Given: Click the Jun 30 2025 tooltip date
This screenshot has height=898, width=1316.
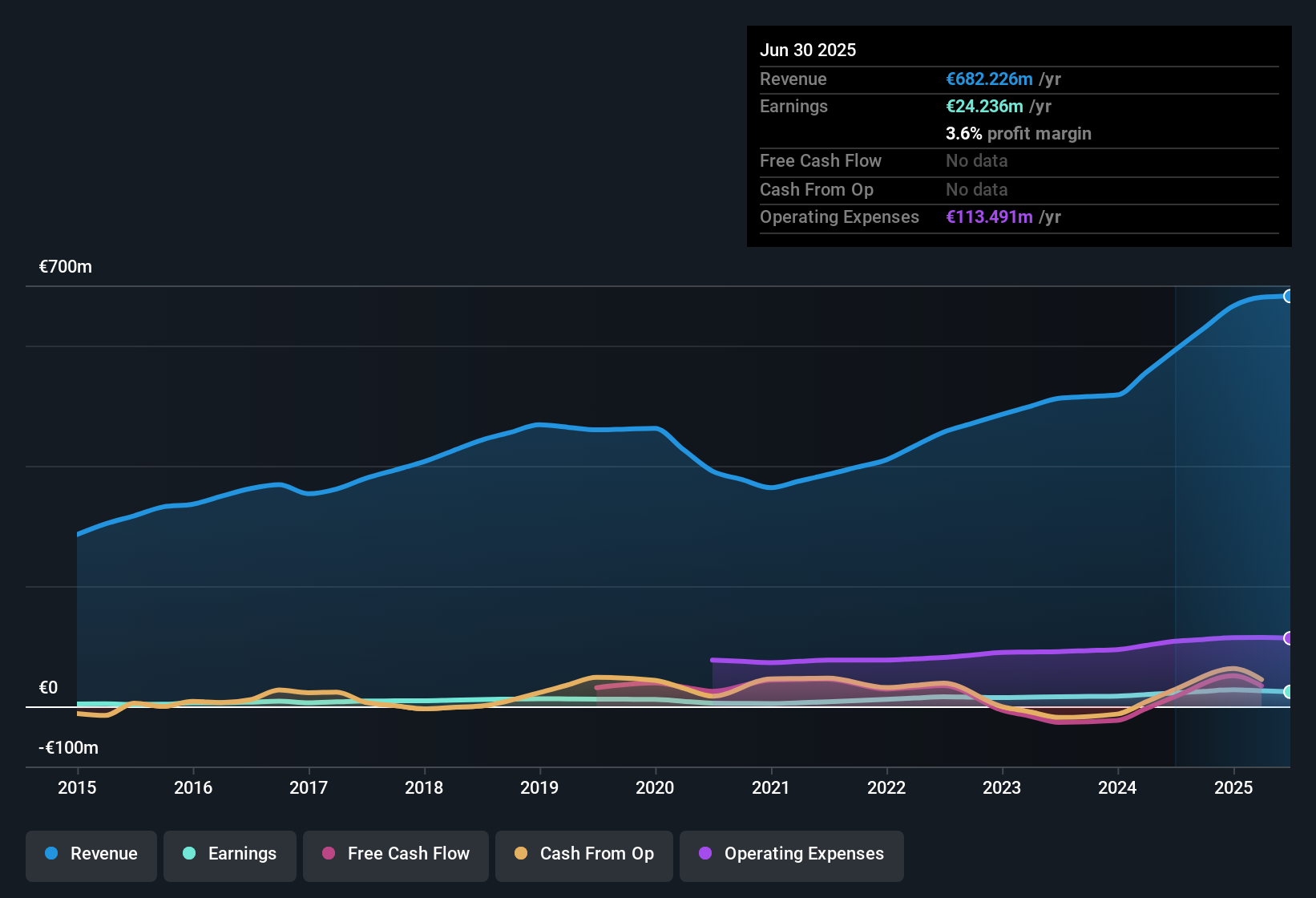Looking at the screenshot, I should [808, 50].
